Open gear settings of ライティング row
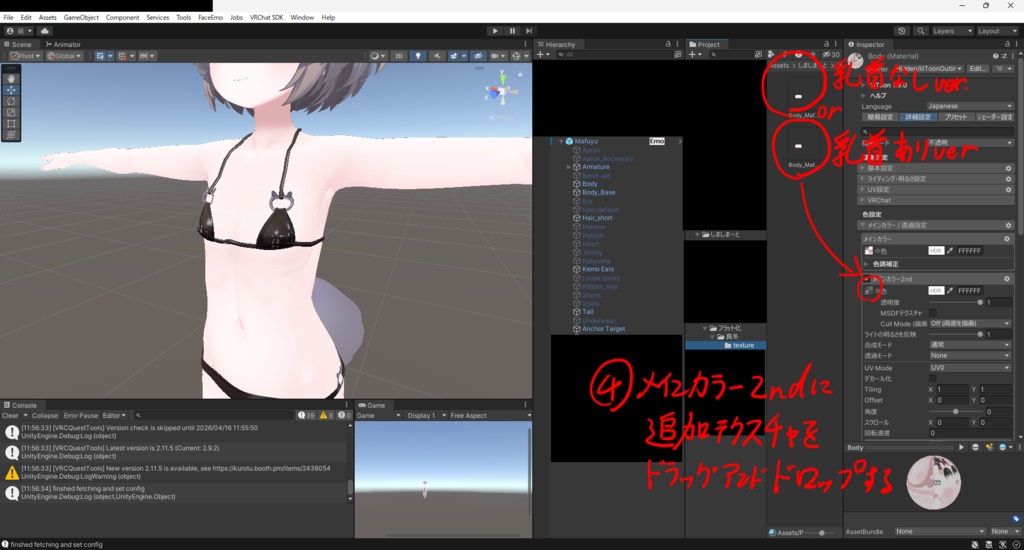 click(x=1008, y=179)
